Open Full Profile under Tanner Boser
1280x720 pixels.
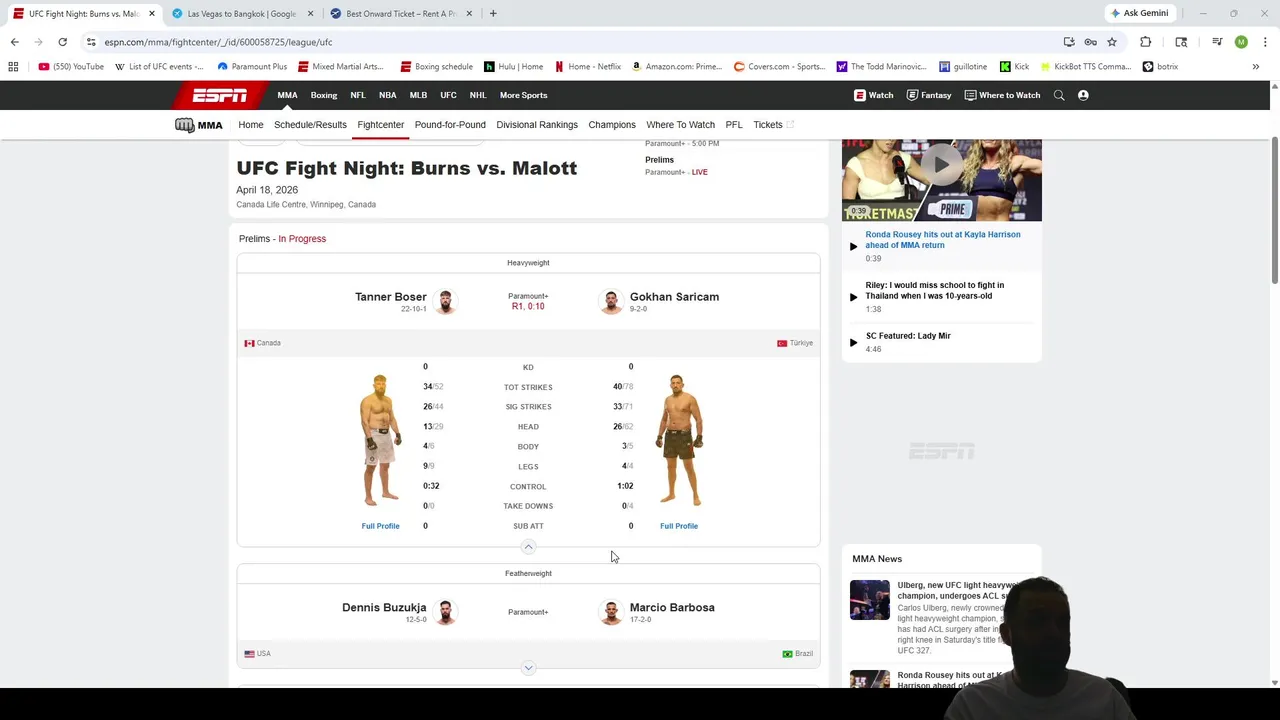(380, 526)
